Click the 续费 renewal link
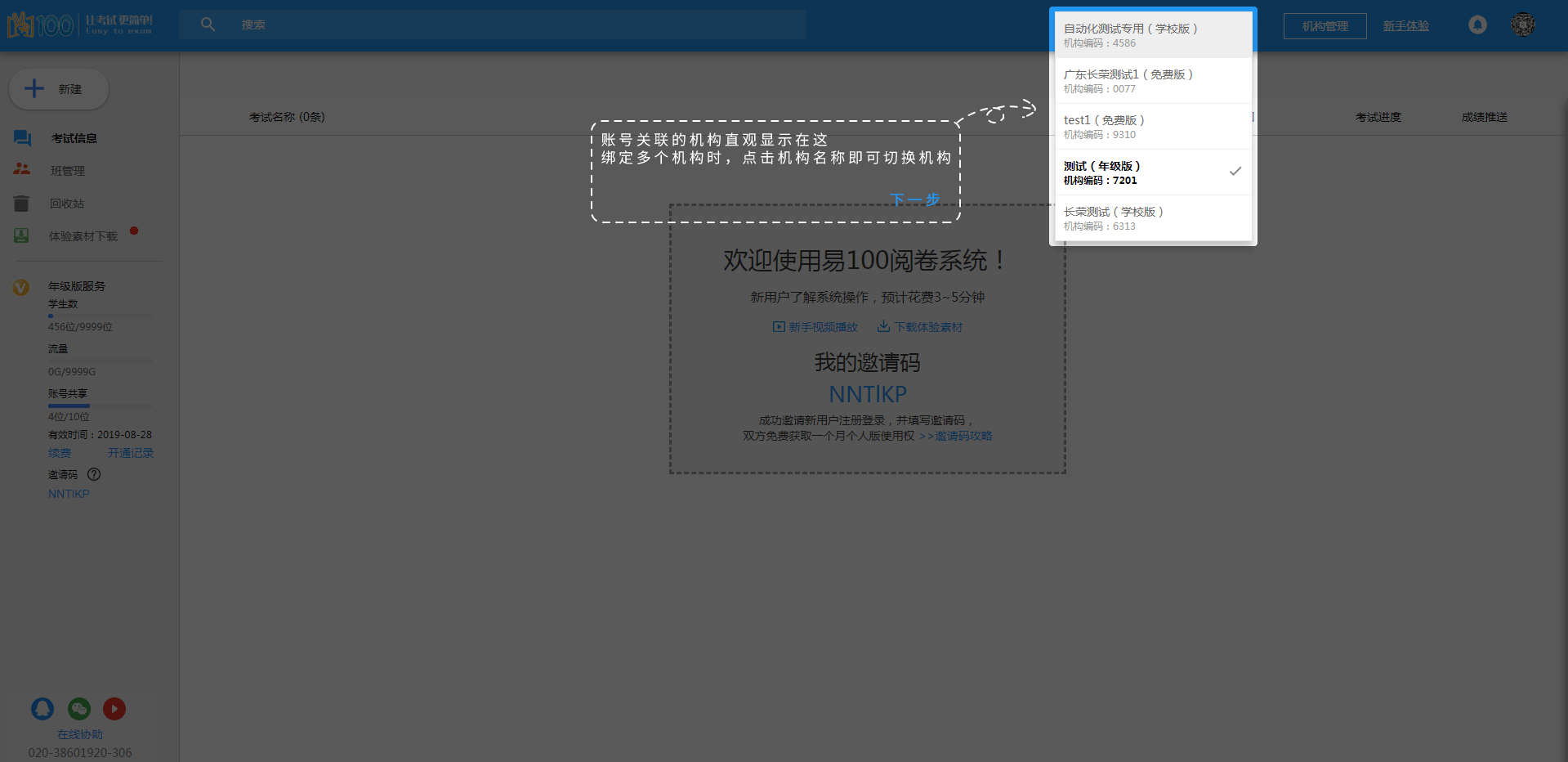The width and height of the screenshot is (1568, 762). pyautogui.click(x=60, y=453)
